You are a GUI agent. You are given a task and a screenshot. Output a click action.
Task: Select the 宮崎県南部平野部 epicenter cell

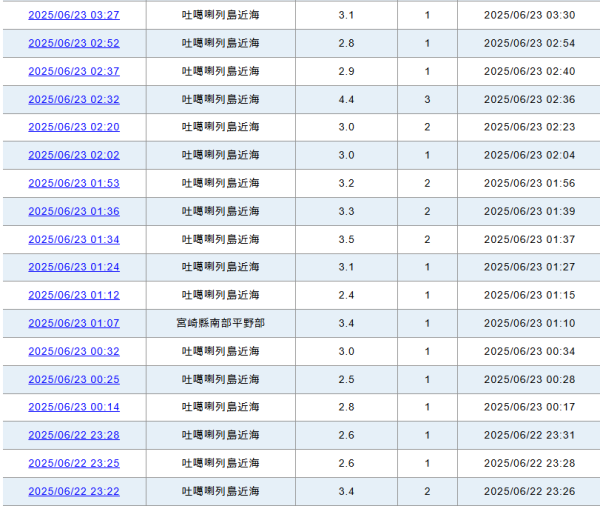[220, 323]
